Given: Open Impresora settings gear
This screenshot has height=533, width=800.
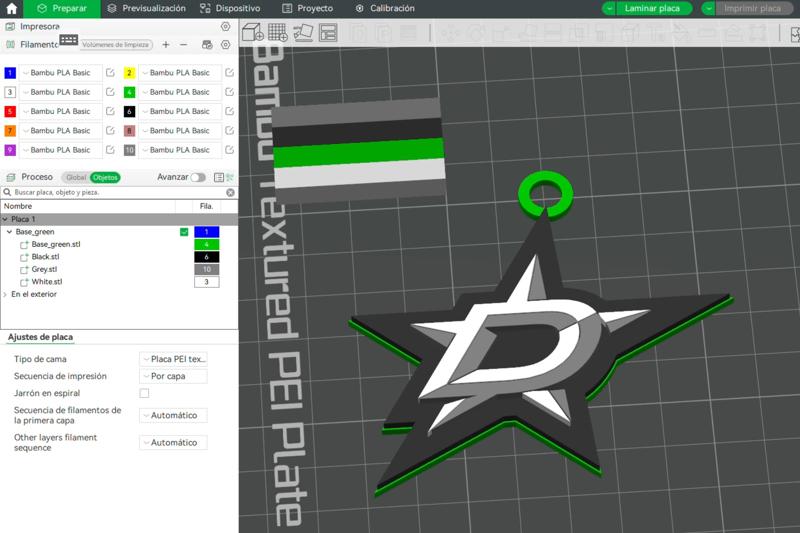Looking at the screenshot, I should tap(226, 27).
